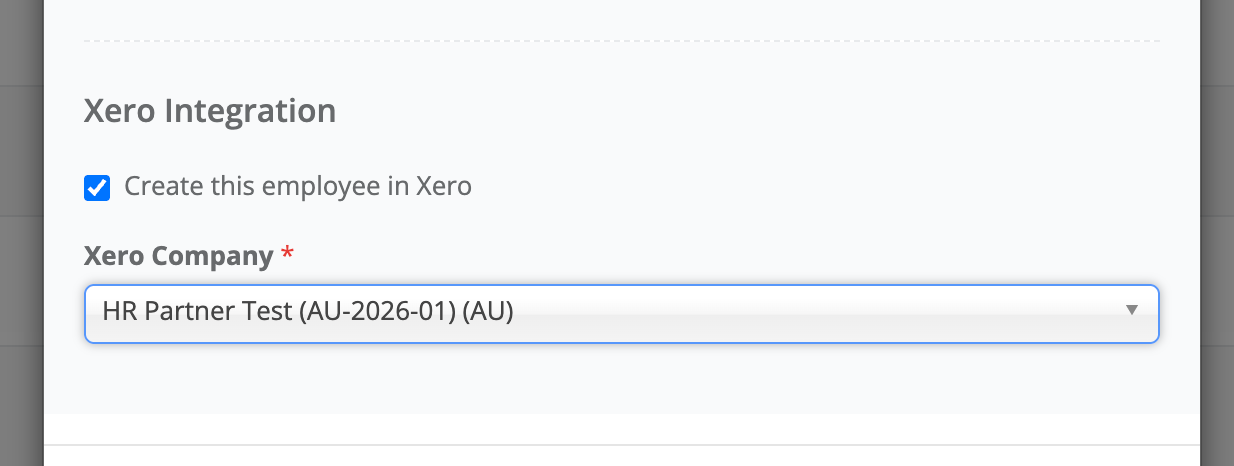Open the Xero Company dropdown
Screen dimensions: 1234x466
coord(620,313)
